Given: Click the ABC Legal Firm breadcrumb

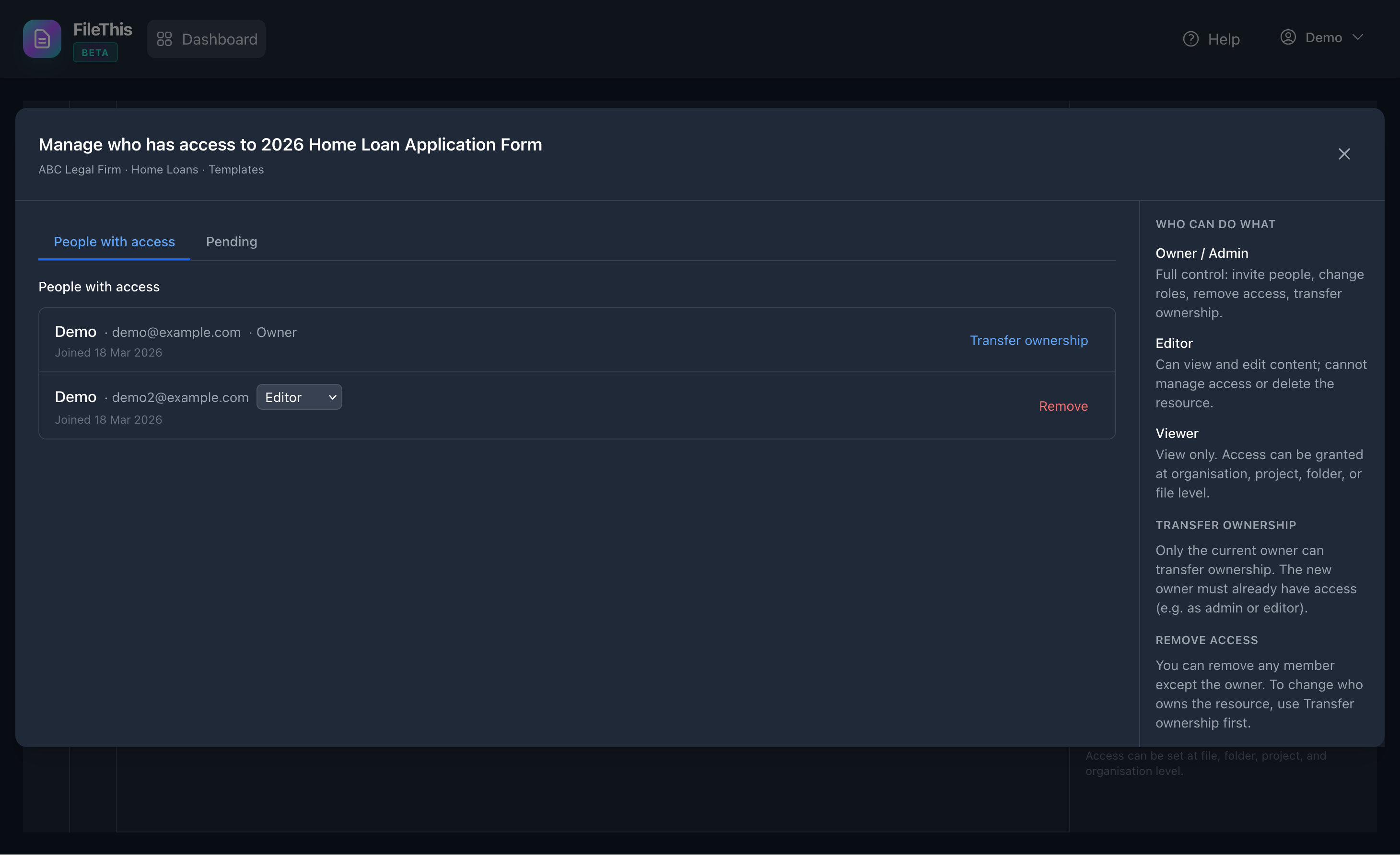Looking at the screenshot, I should [x=80, y=169].
